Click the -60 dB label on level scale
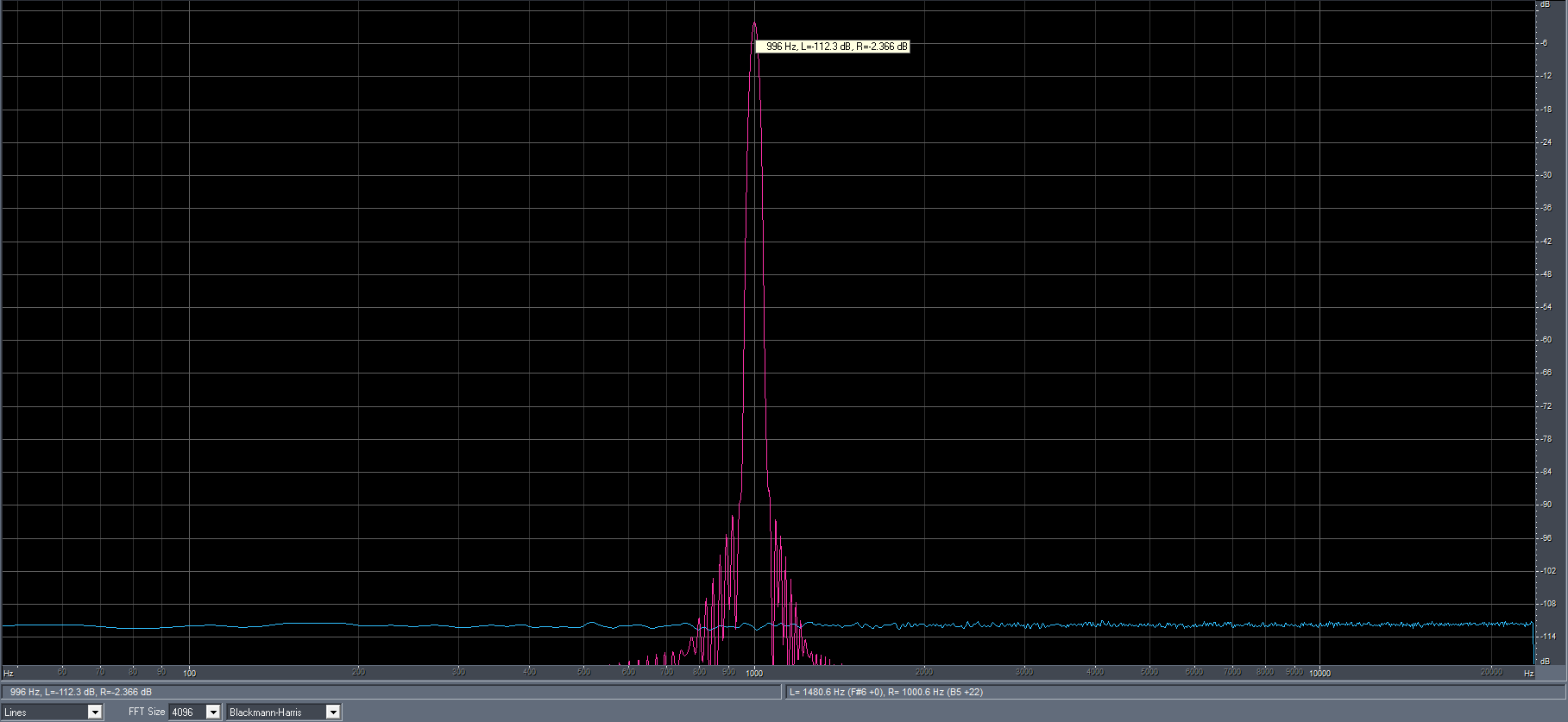This screenshot has height=722, width=1568. point(1546,340)
